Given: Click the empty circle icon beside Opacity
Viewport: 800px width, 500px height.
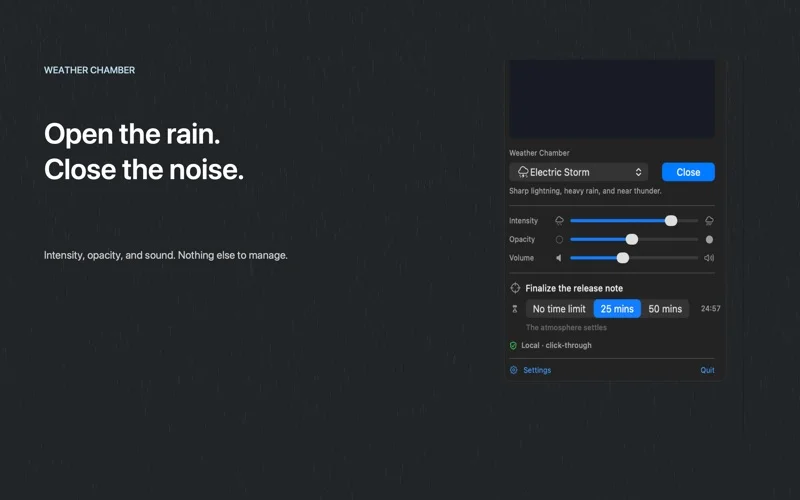Looking at the screenshot, I should (559, 239).
